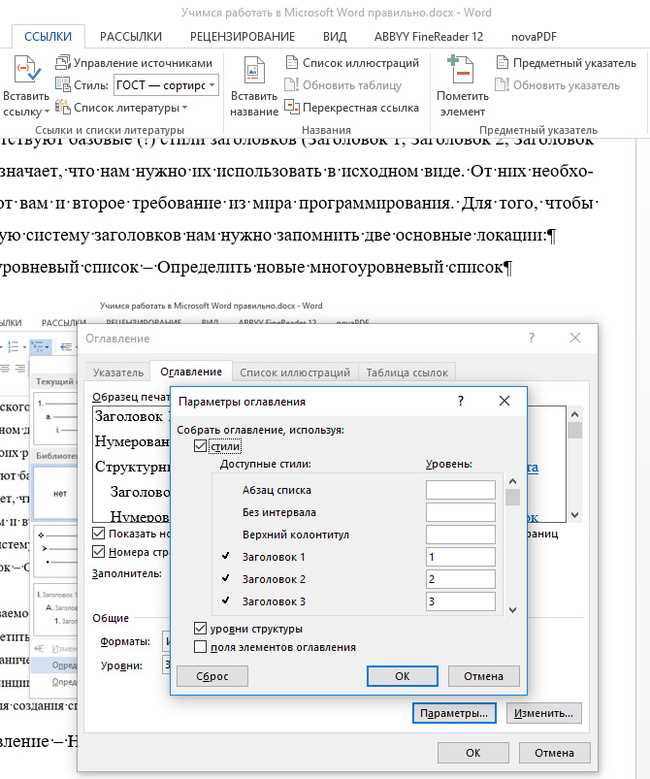Viewport: 650px width, 779px height.
Task: Toggle the стили checkbox
Action: point(201,446)
